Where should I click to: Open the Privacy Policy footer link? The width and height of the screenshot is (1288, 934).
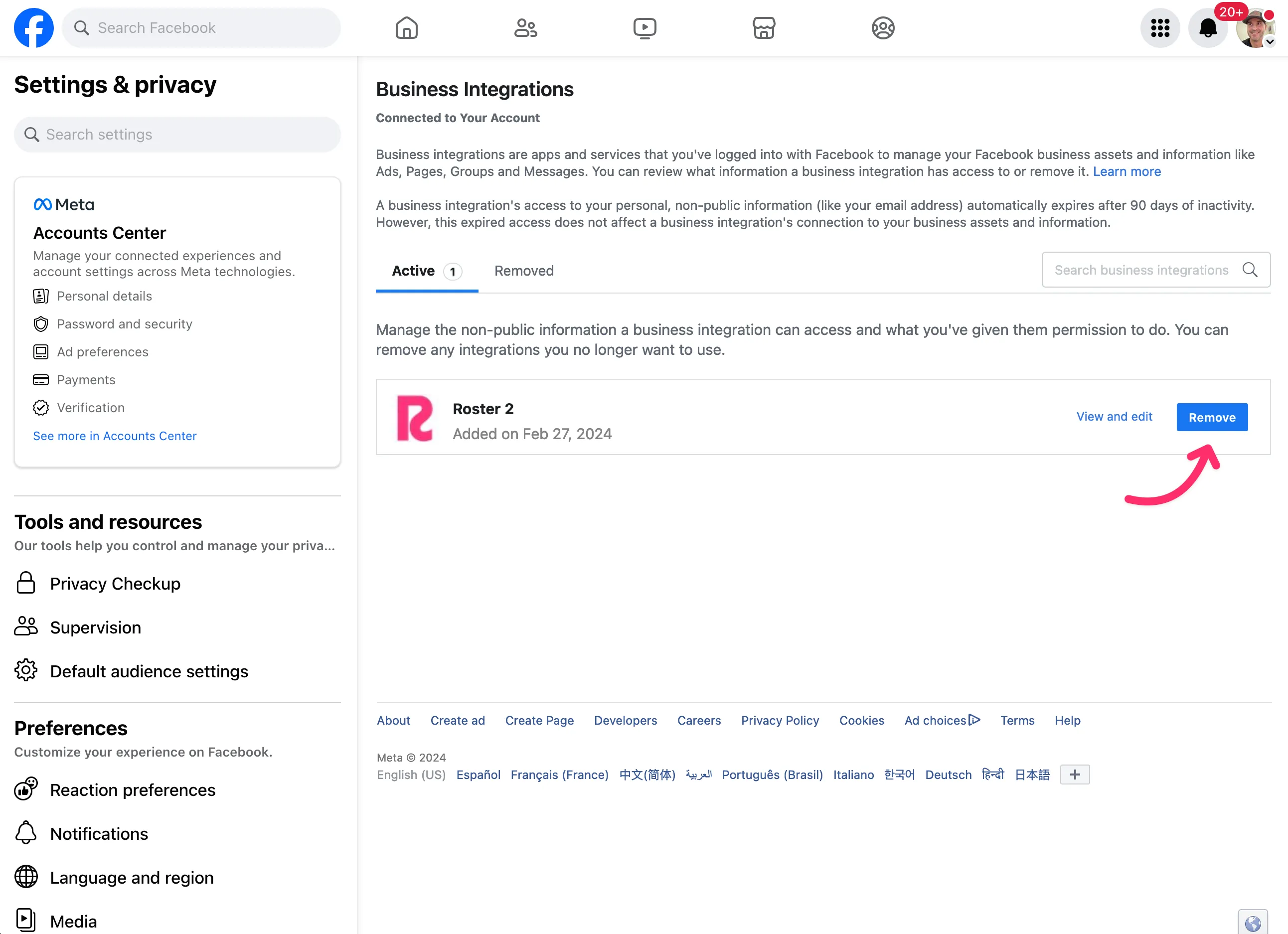click(780, 720)
